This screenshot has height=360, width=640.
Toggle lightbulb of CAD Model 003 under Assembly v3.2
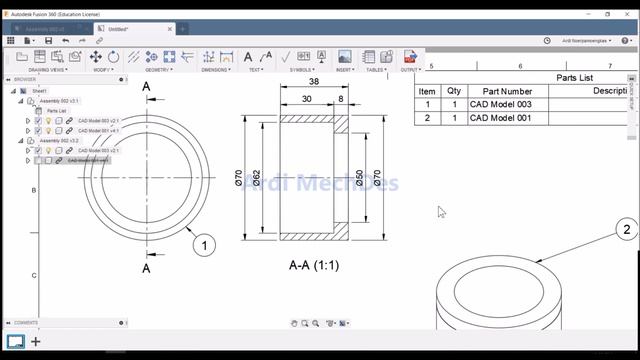[x=48, y=151]
